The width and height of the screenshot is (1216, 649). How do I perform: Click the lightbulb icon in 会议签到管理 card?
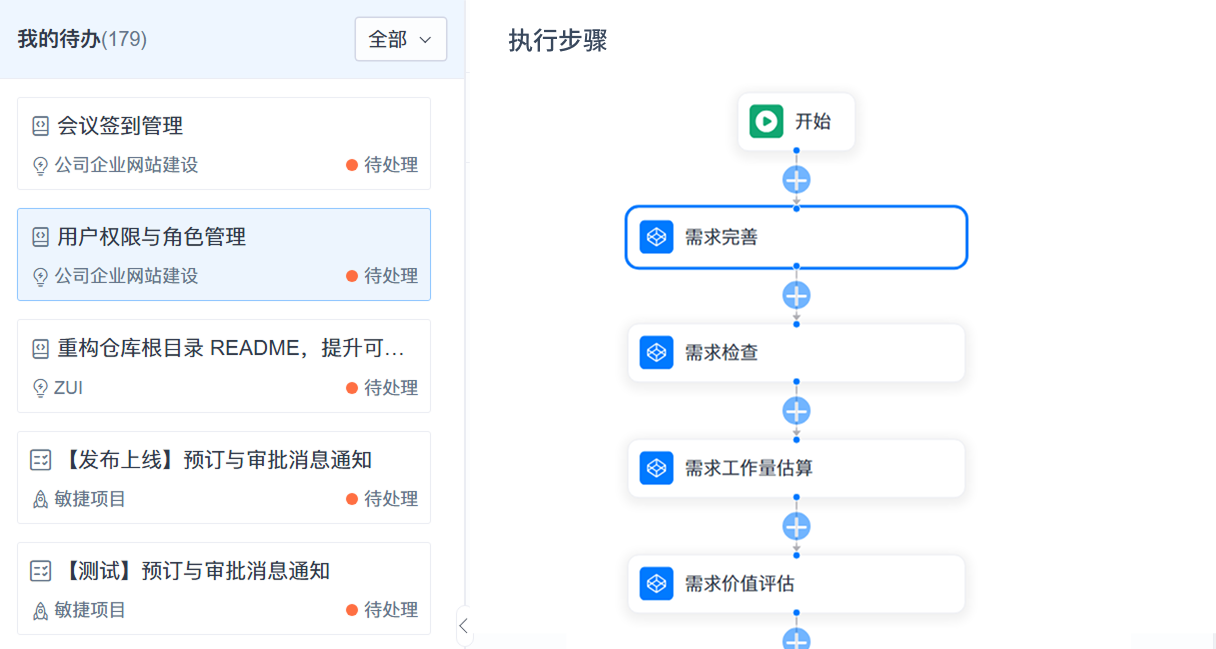click(x=41, y=166)
